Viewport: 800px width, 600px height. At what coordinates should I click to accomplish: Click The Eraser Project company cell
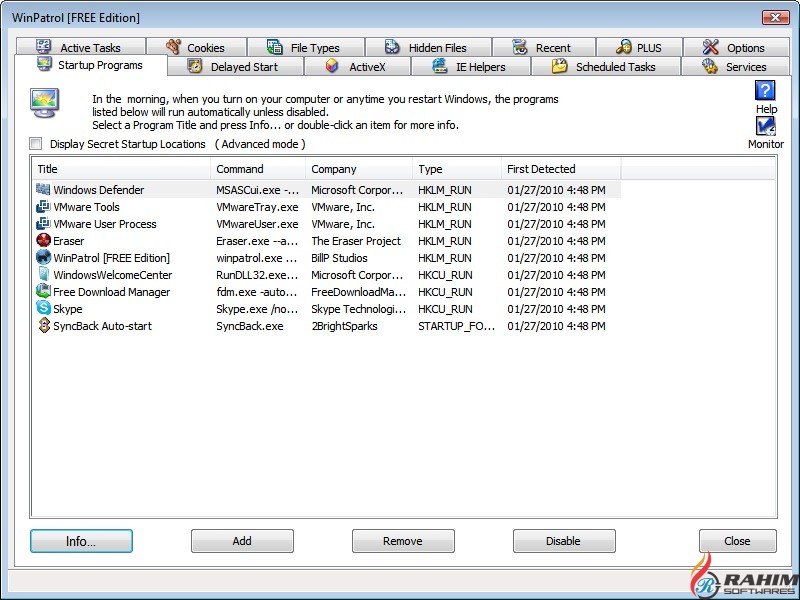pos(356,241)
